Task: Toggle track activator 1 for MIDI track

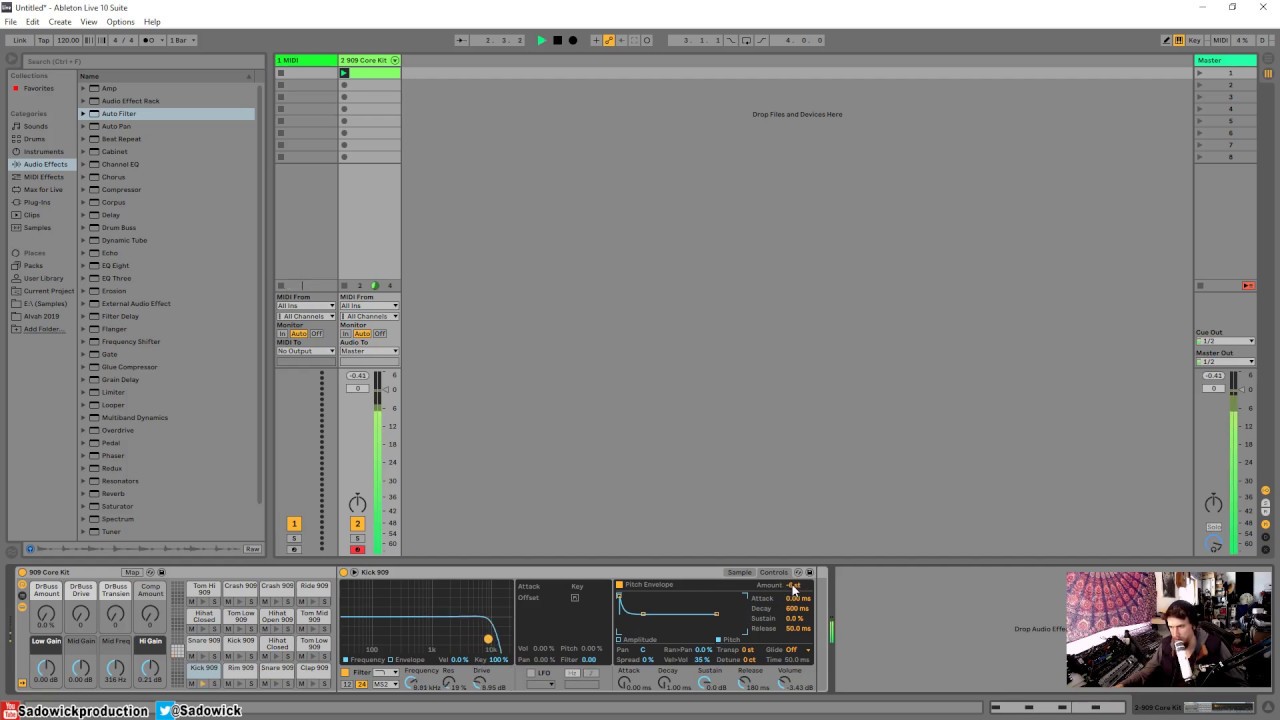Action: 294,524
